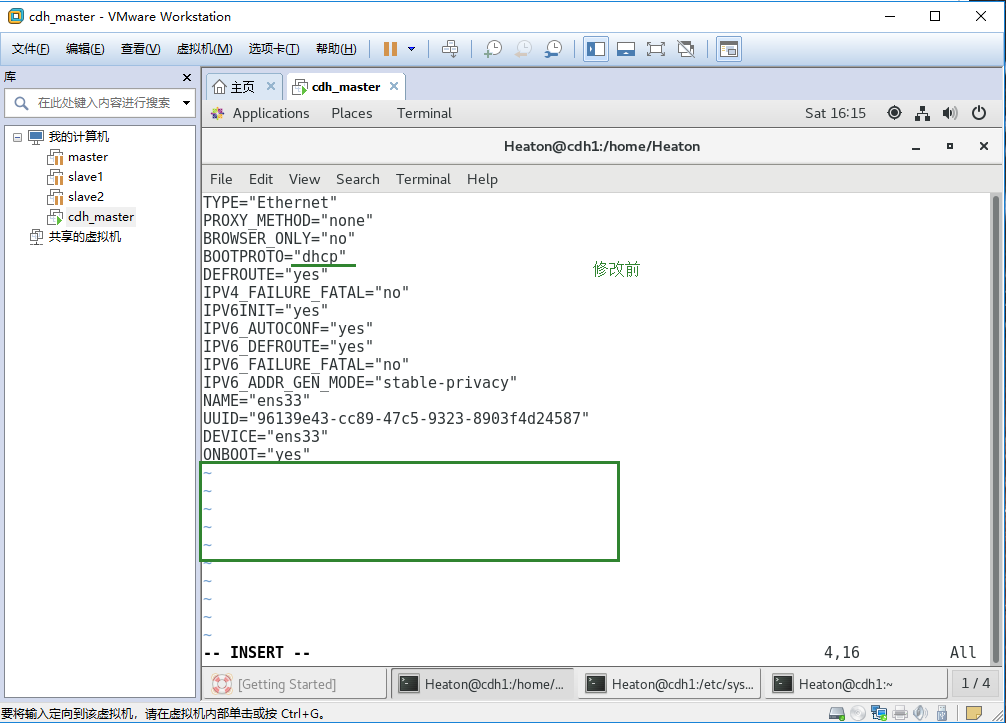Open the terminal Edit menu
This screenshot has width=1006, height=723.
click(x=261, y=180)
